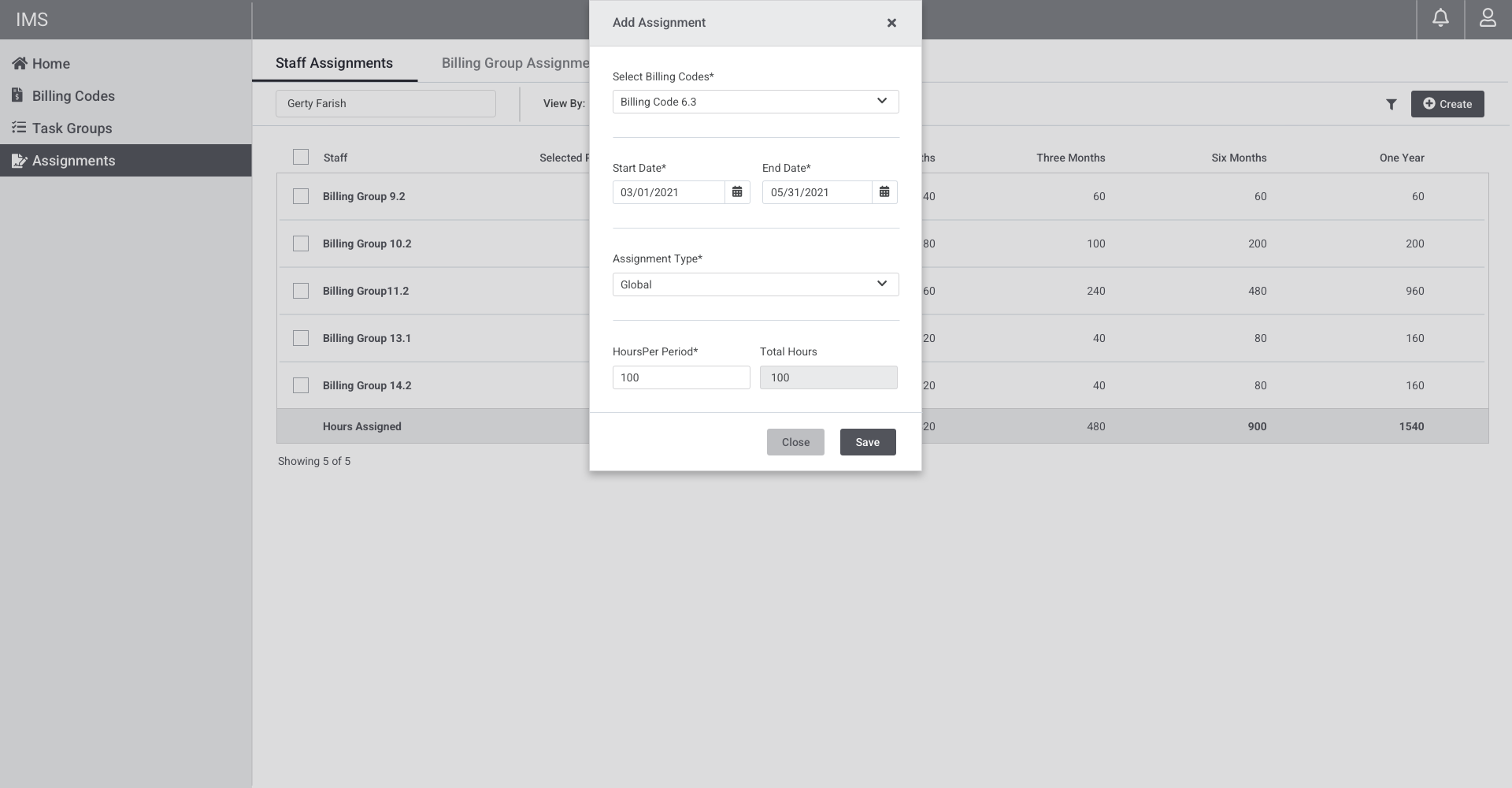1512x788 pixels.
Task: Switch to the Staff Assignments tab
Action: click(x=334, y=63)
